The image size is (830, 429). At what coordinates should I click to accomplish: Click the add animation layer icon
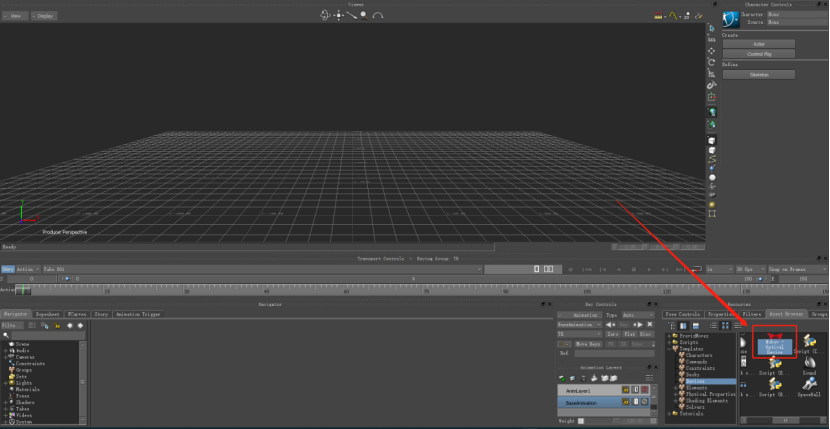[562, 378]
